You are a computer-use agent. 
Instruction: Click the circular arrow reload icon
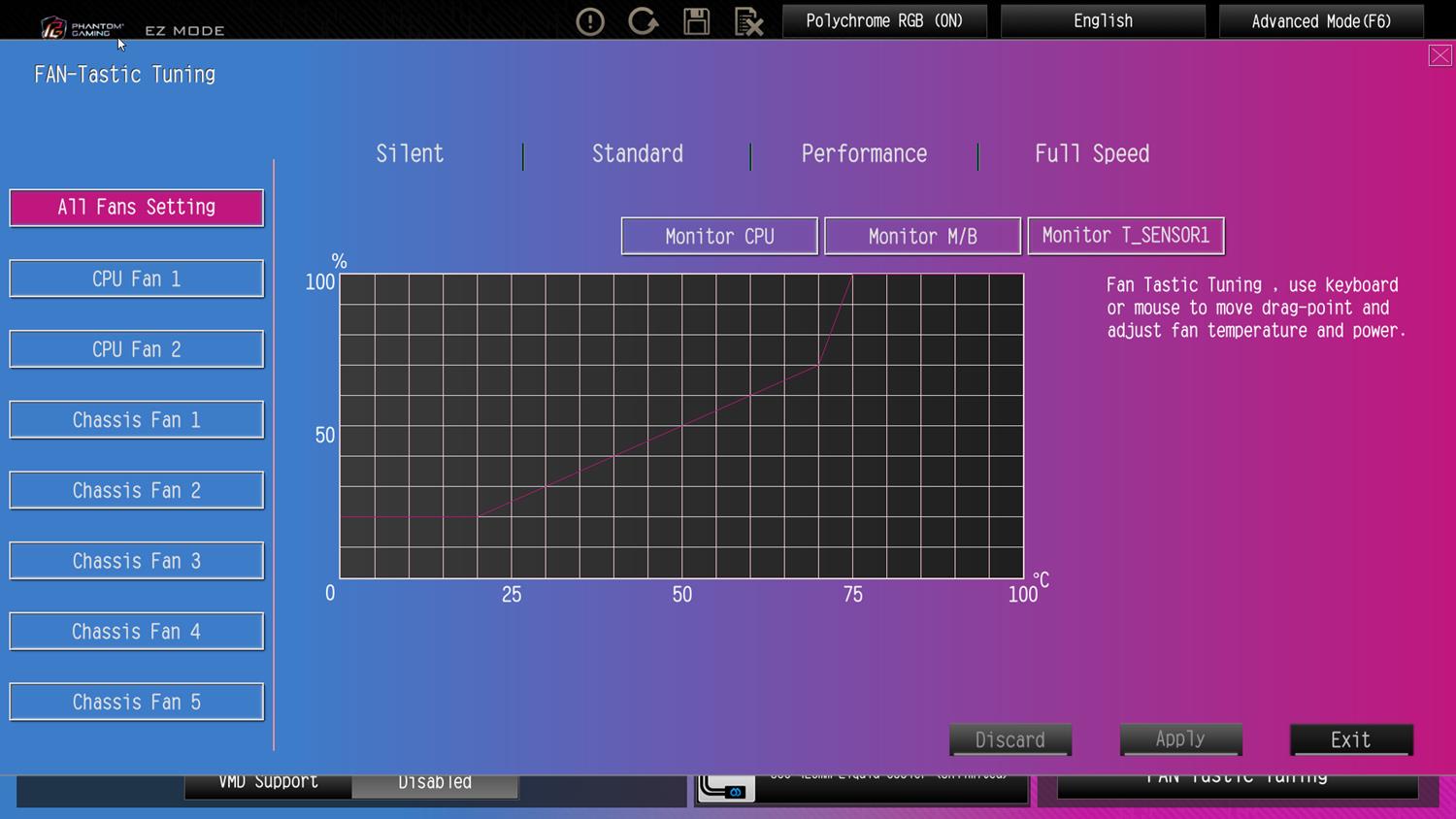tap(643, 21)
